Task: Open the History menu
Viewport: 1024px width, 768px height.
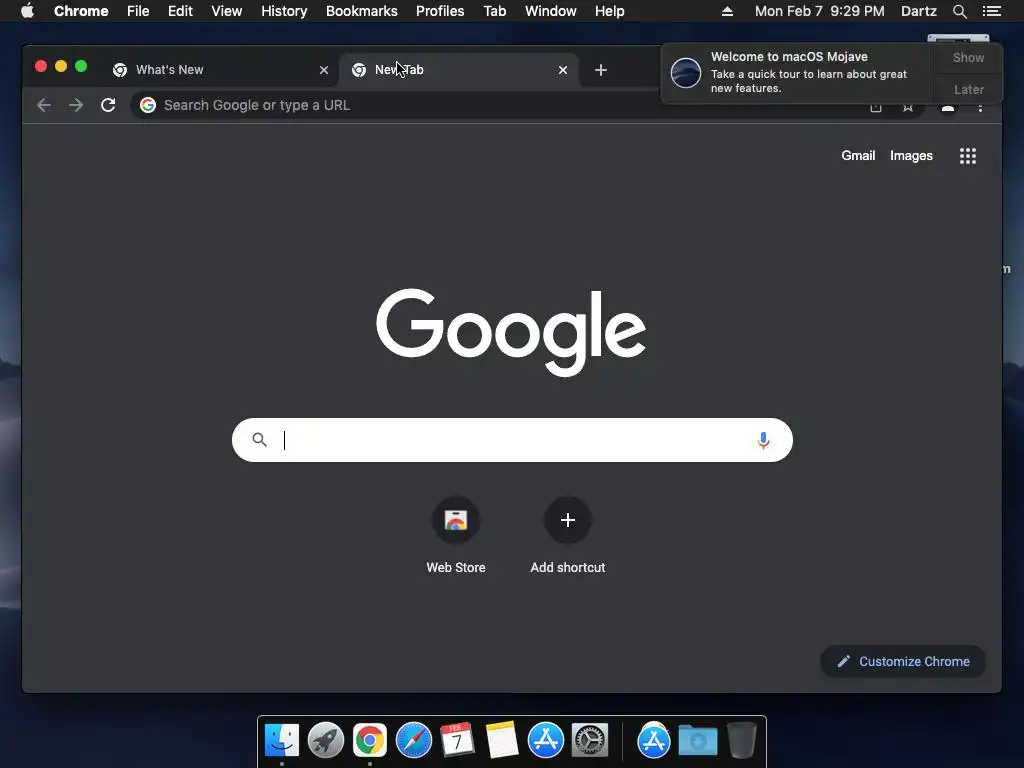Action: point(284,11)
